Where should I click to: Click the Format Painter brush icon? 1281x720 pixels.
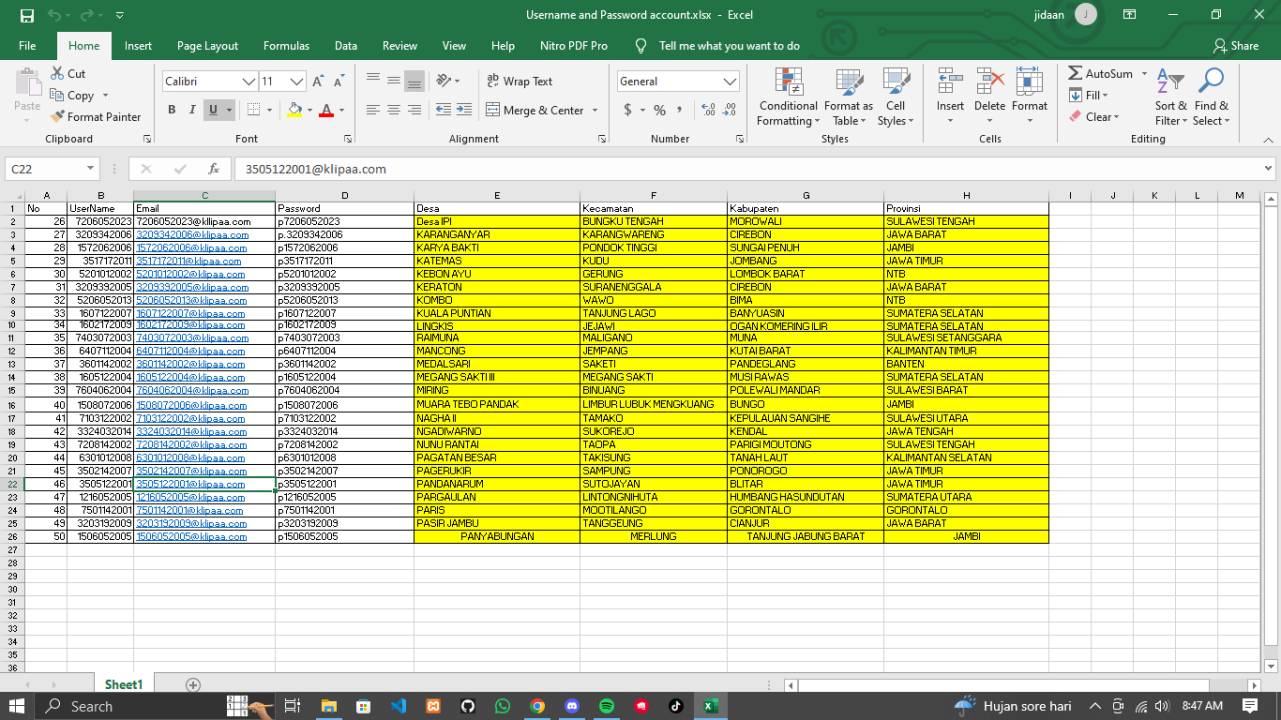(58, 117)
